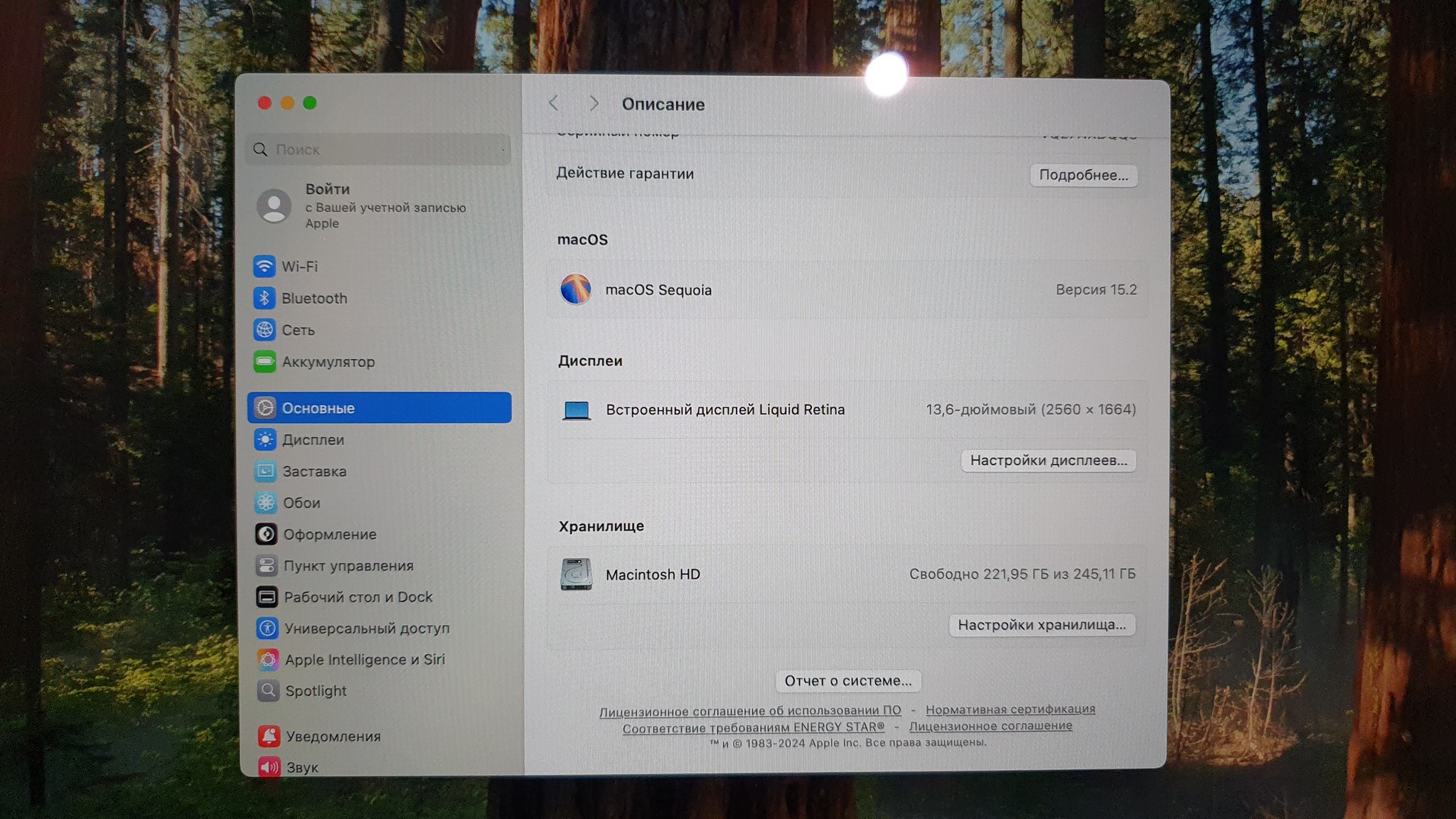Screen dimensions: 1456x819
Task: Open the Network (Сеть) globe icon
Action: pos(264,330)
